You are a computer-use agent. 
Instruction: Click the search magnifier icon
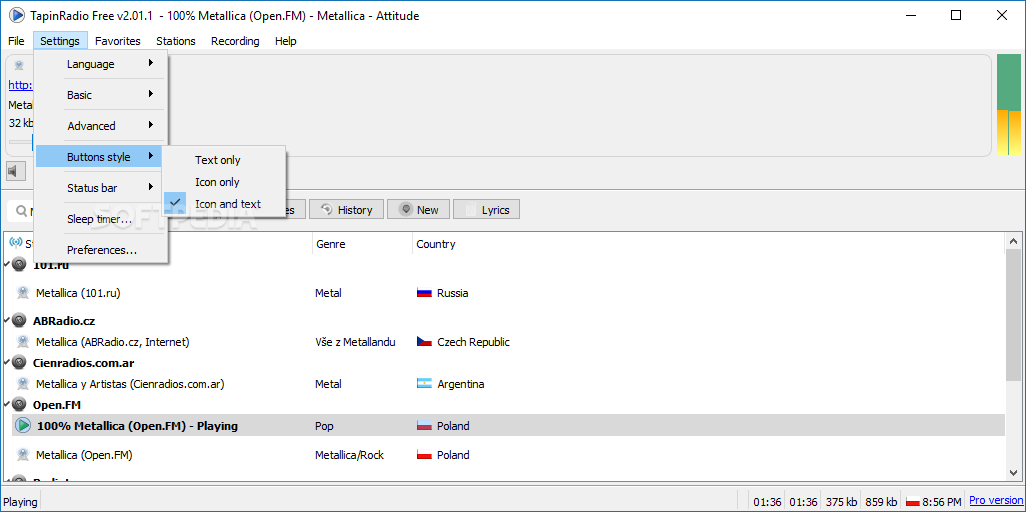pos(20,211)
